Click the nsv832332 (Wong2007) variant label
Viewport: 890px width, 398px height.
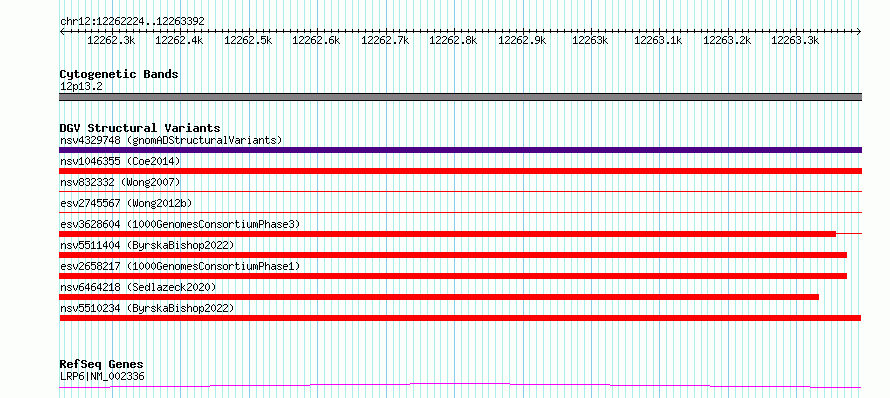[x=120, y=182]
